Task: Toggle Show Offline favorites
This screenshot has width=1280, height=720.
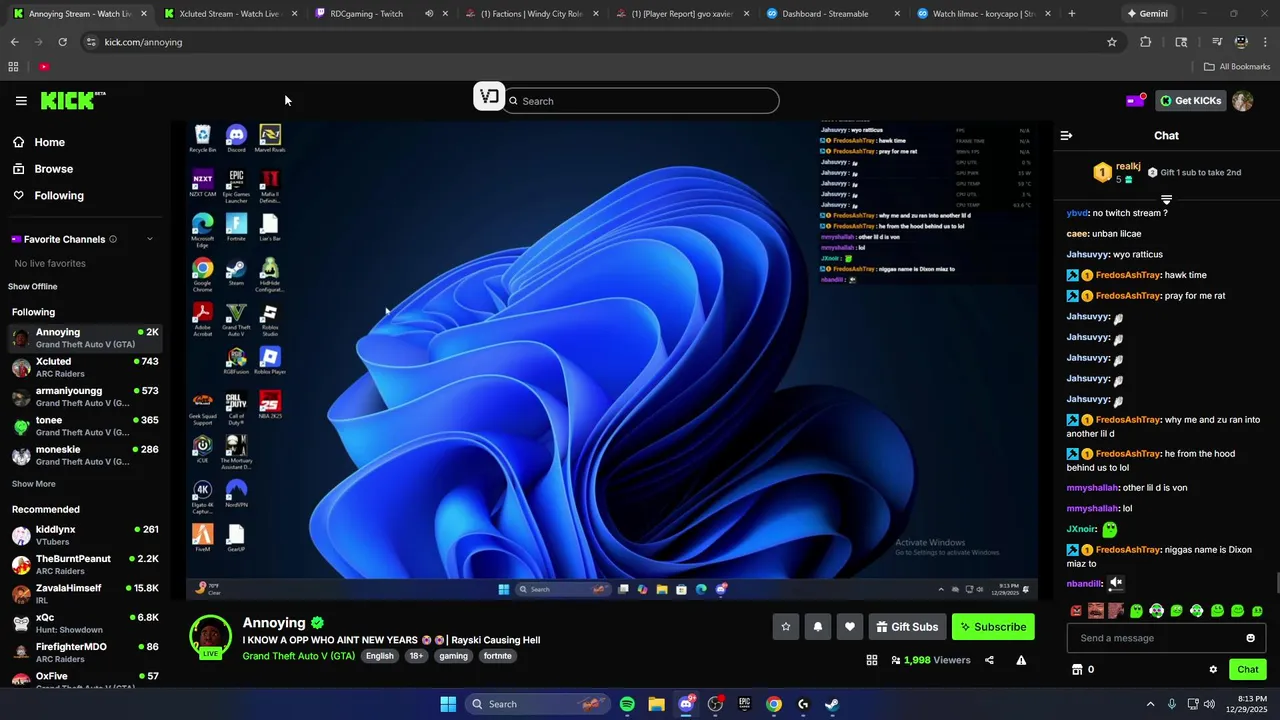Action: 33,287
